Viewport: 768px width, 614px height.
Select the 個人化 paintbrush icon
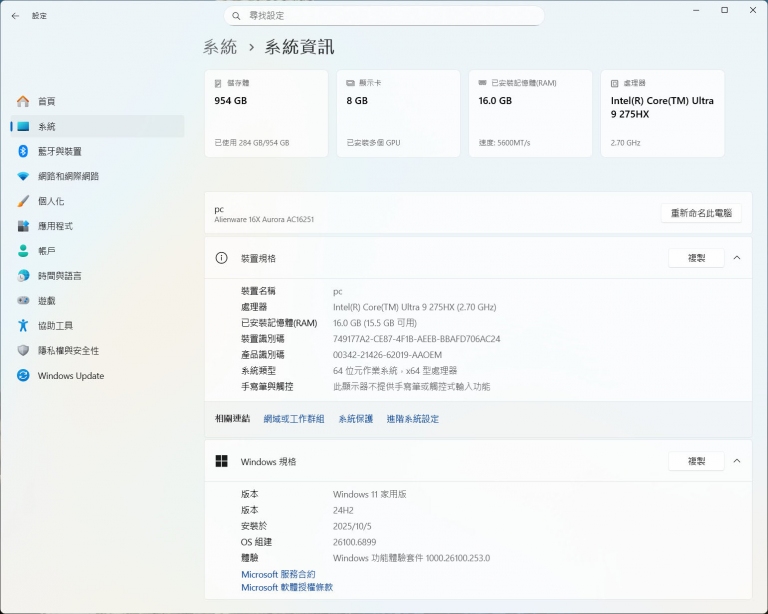coord(23,201)
